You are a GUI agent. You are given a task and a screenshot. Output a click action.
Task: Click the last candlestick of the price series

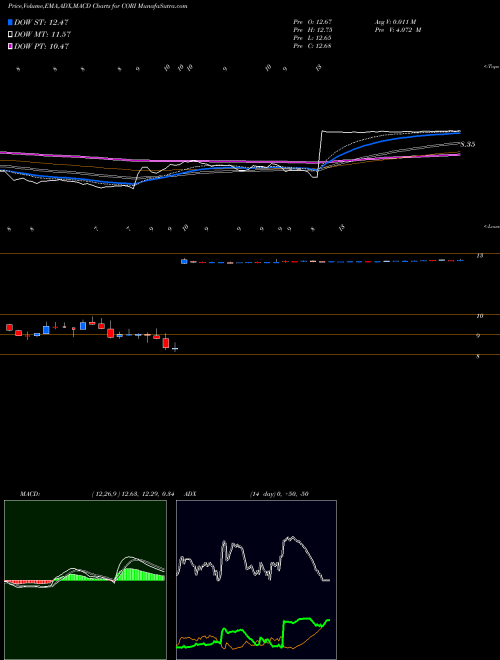[460, 261]
